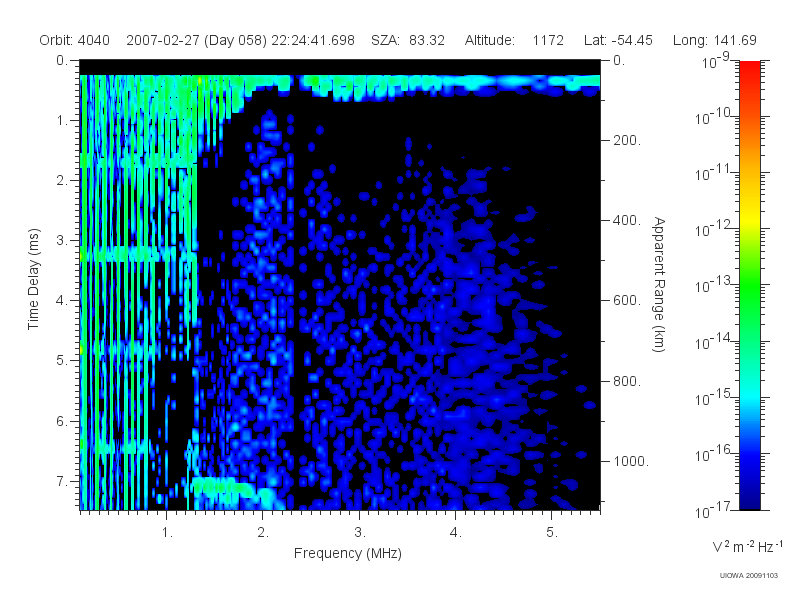Click the '600.' apparent range tick label
This screenshot has height=600, width=800.
(627, 301)
